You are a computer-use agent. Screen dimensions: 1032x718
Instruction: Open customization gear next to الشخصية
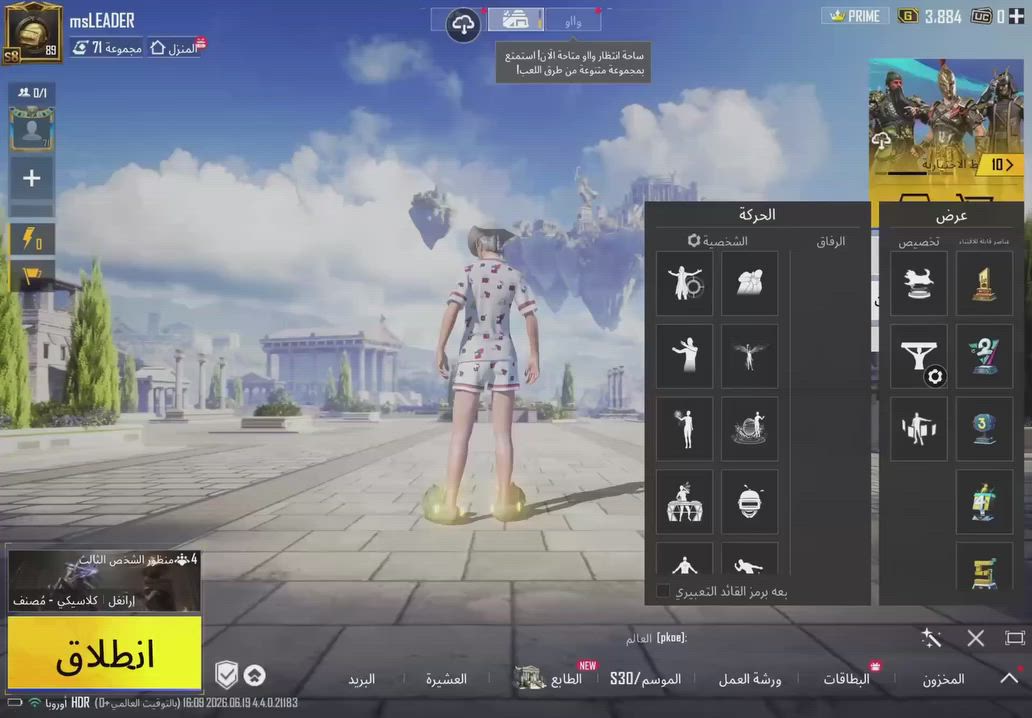coord(694,240)
